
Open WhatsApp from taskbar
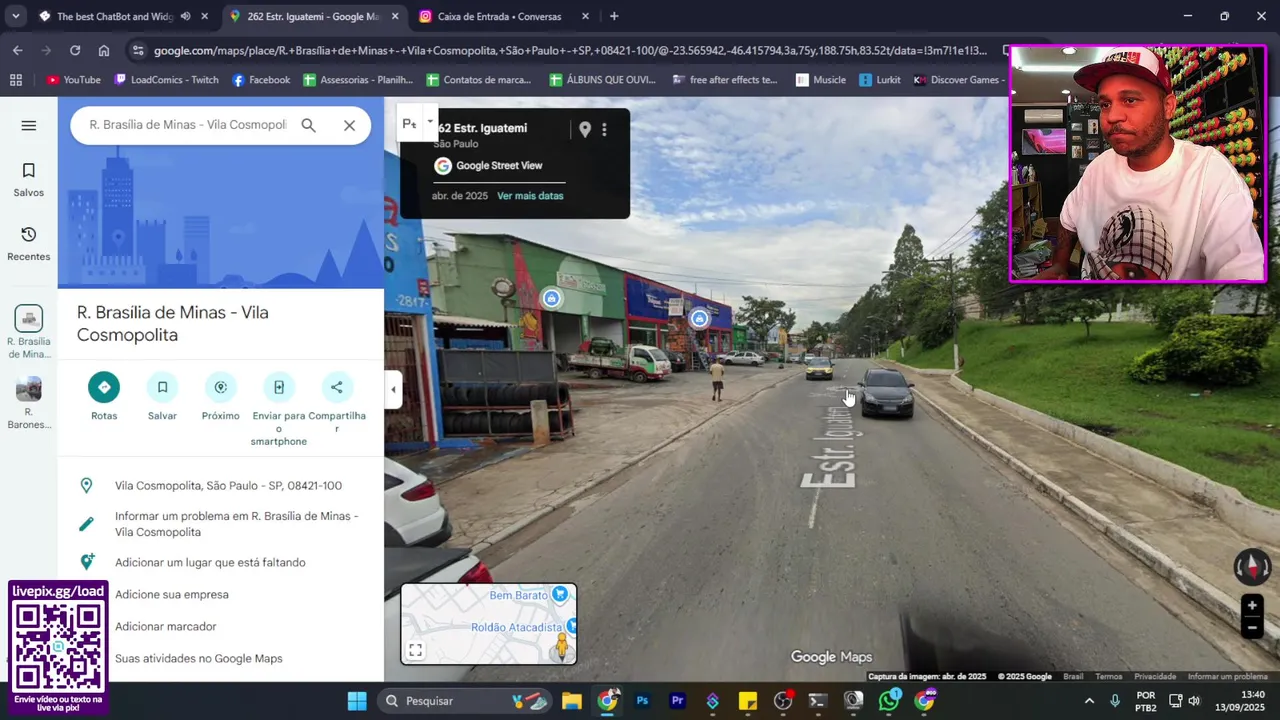click(x=889, y=701)
